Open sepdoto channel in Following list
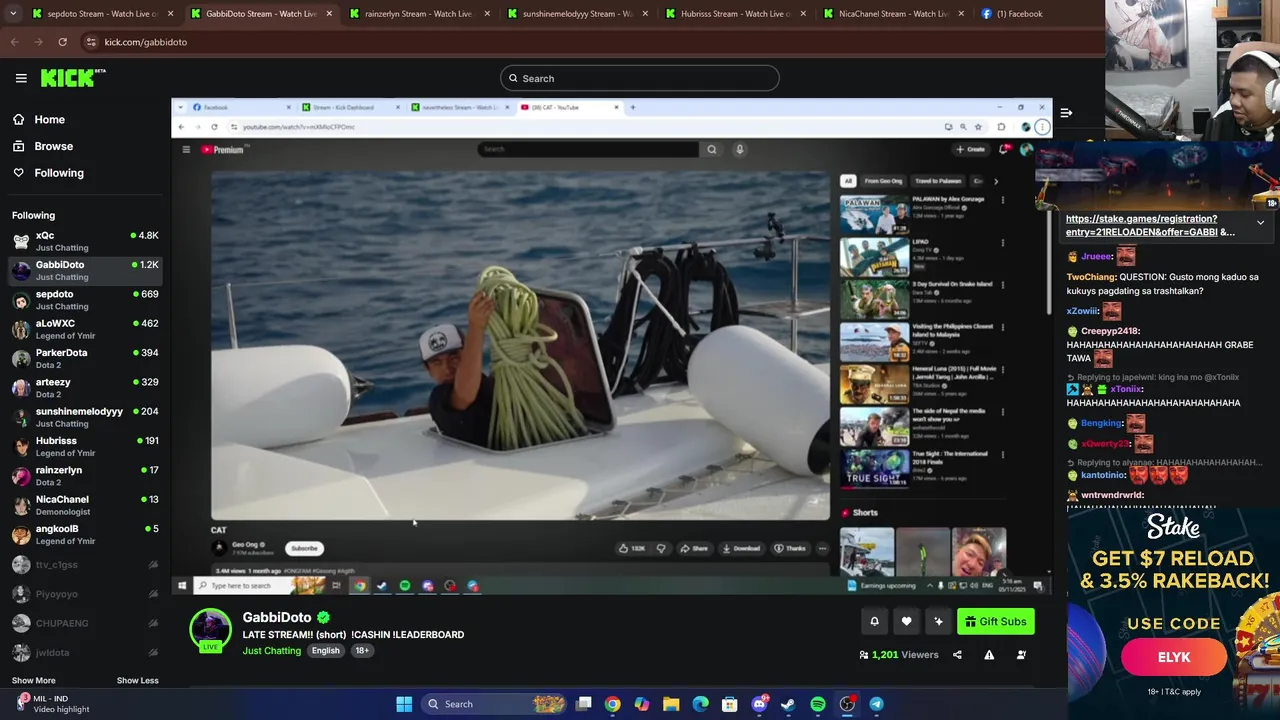Screen dimensions: 1280x720 pos(85,300)
